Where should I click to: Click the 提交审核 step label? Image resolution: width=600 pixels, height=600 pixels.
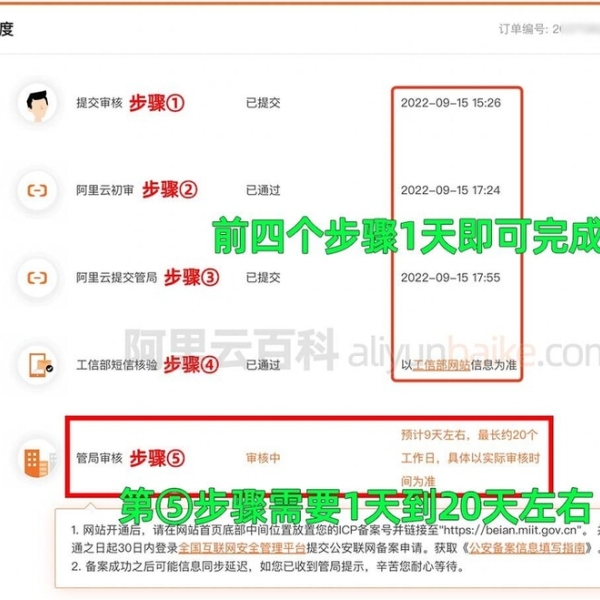coord(99,103)
